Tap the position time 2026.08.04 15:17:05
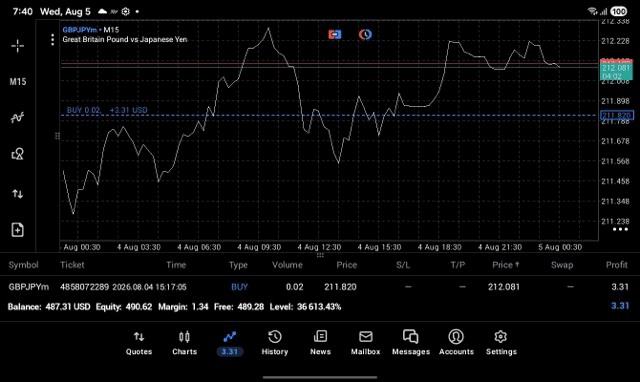 coord(149,287)
